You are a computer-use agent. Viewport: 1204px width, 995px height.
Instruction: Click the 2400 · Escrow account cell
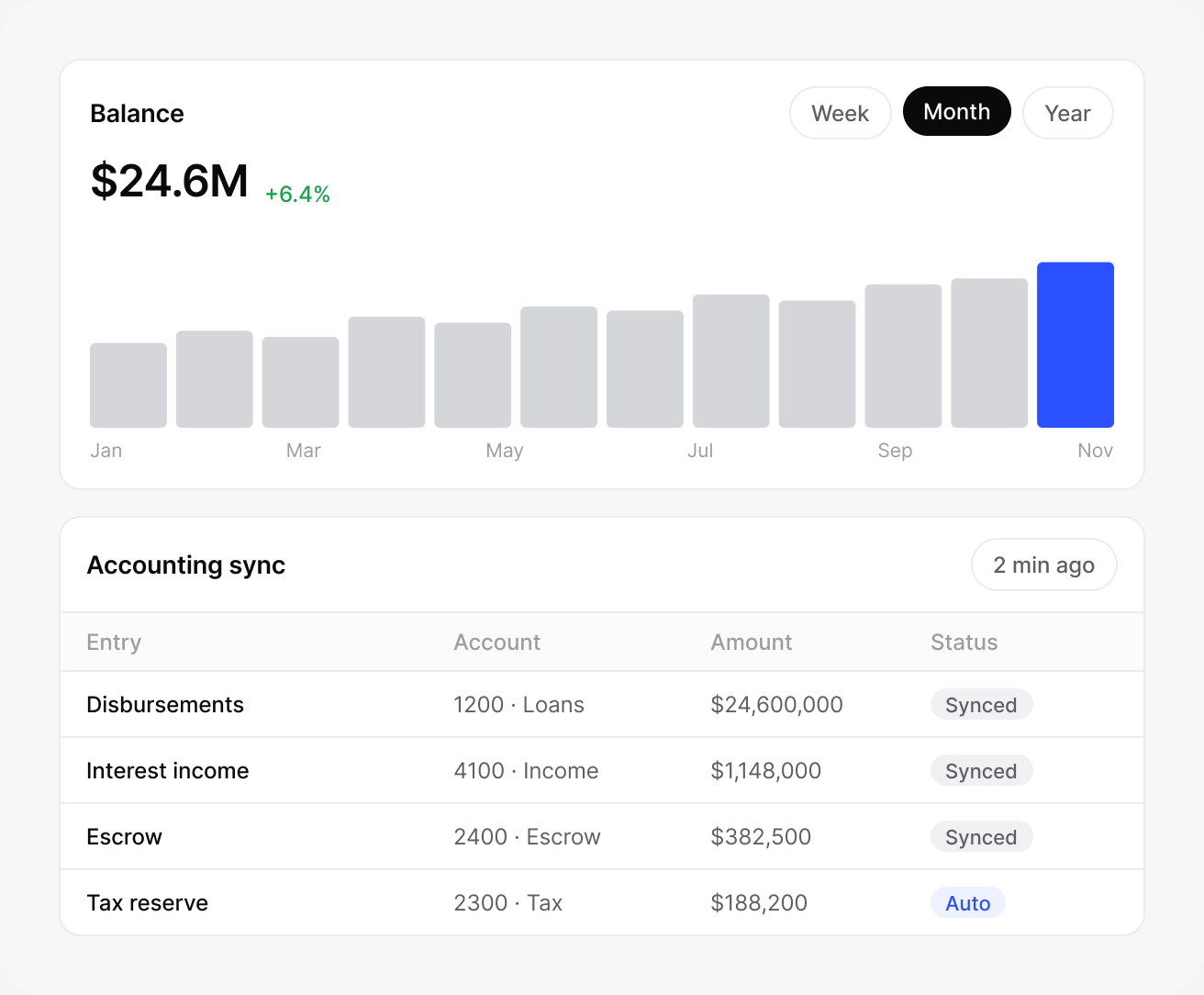527,837
